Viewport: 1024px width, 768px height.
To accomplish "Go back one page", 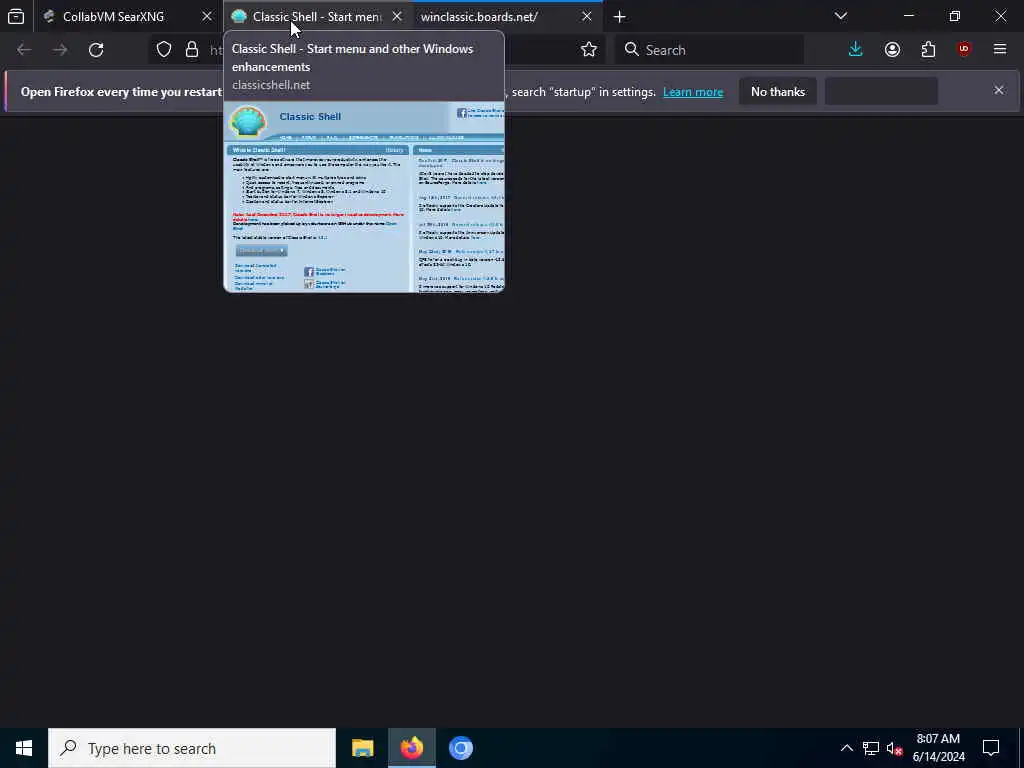I will coord(24,50).
